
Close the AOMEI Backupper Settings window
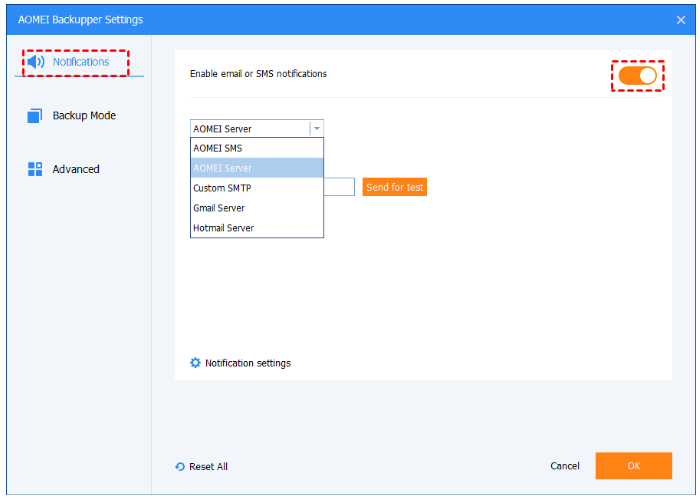click(681, 20)
